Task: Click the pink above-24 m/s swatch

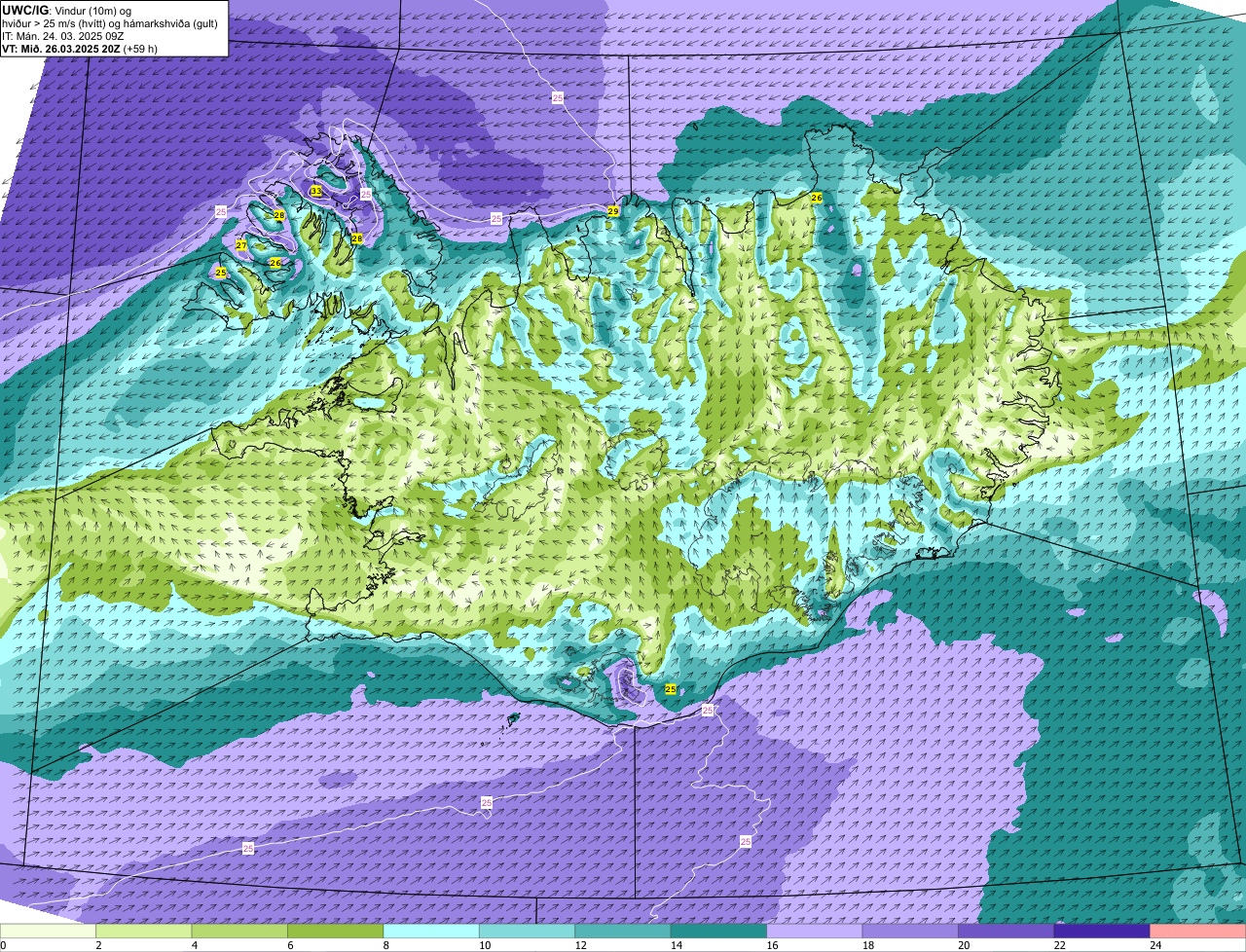Action: [1198, 931]
